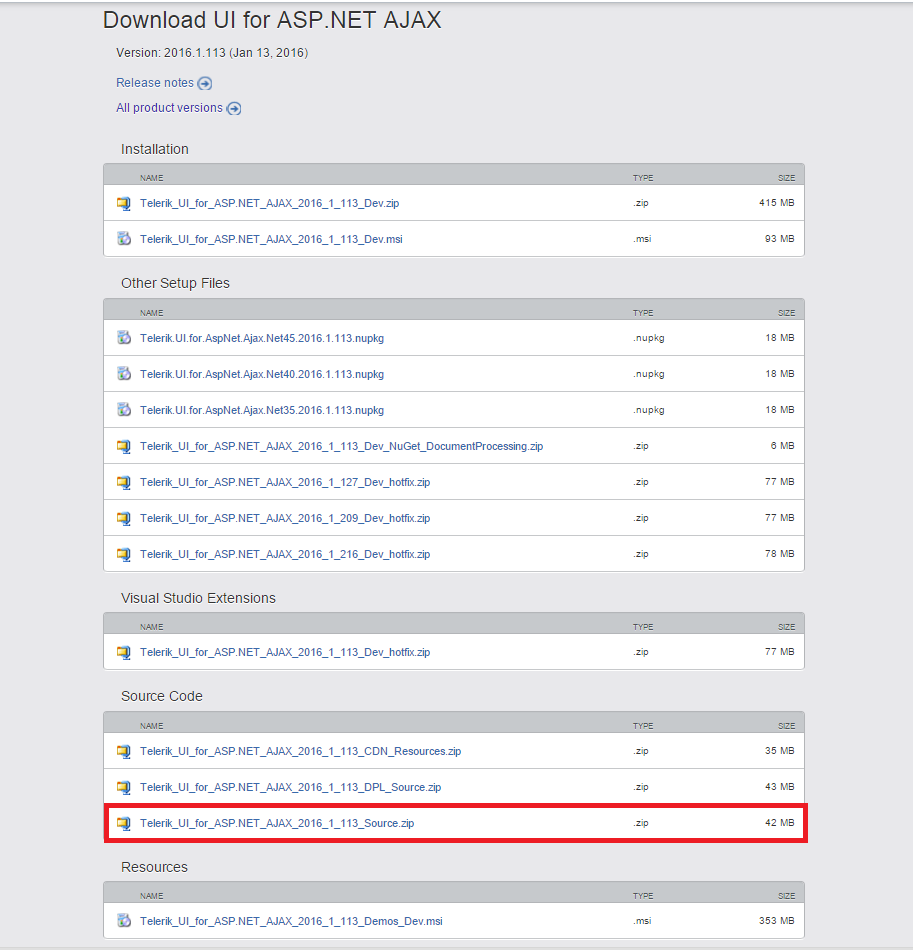Download Telerik.UI.for.AspNet.Ajax.Net40.2016.1.113.nupkg
Screen dimensions: 913x950
tap(262, 374)
